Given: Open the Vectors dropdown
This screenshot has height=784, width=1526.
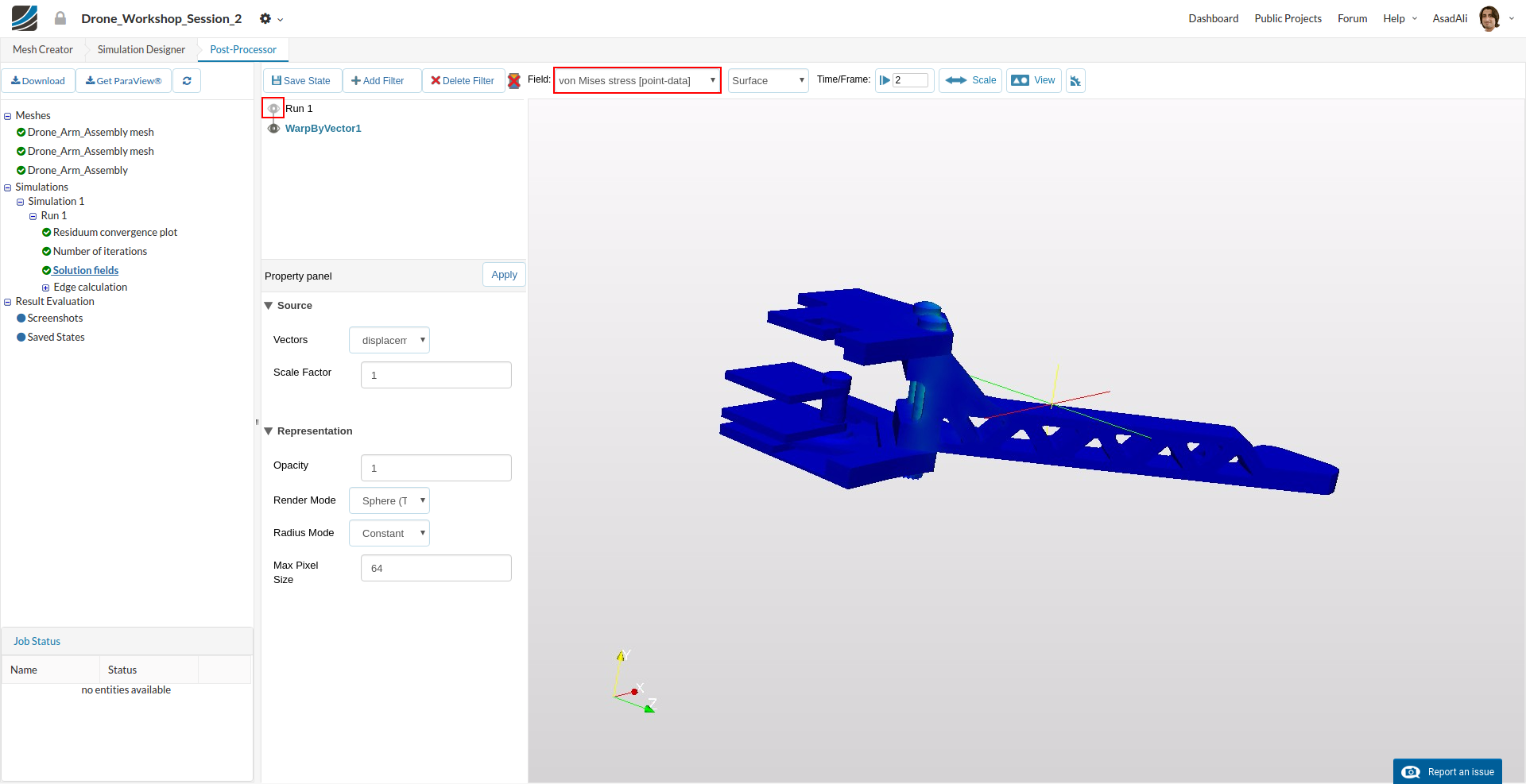Looking at the screenshot, I should (389, 341).
